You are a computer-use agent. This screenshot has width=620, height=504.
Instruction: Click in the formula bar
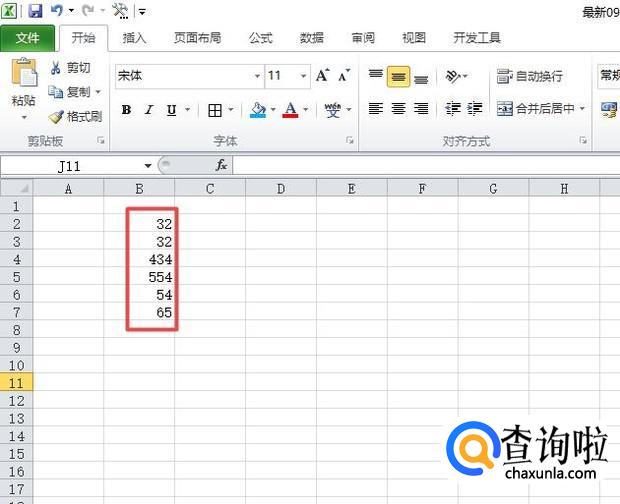point(426,165)
